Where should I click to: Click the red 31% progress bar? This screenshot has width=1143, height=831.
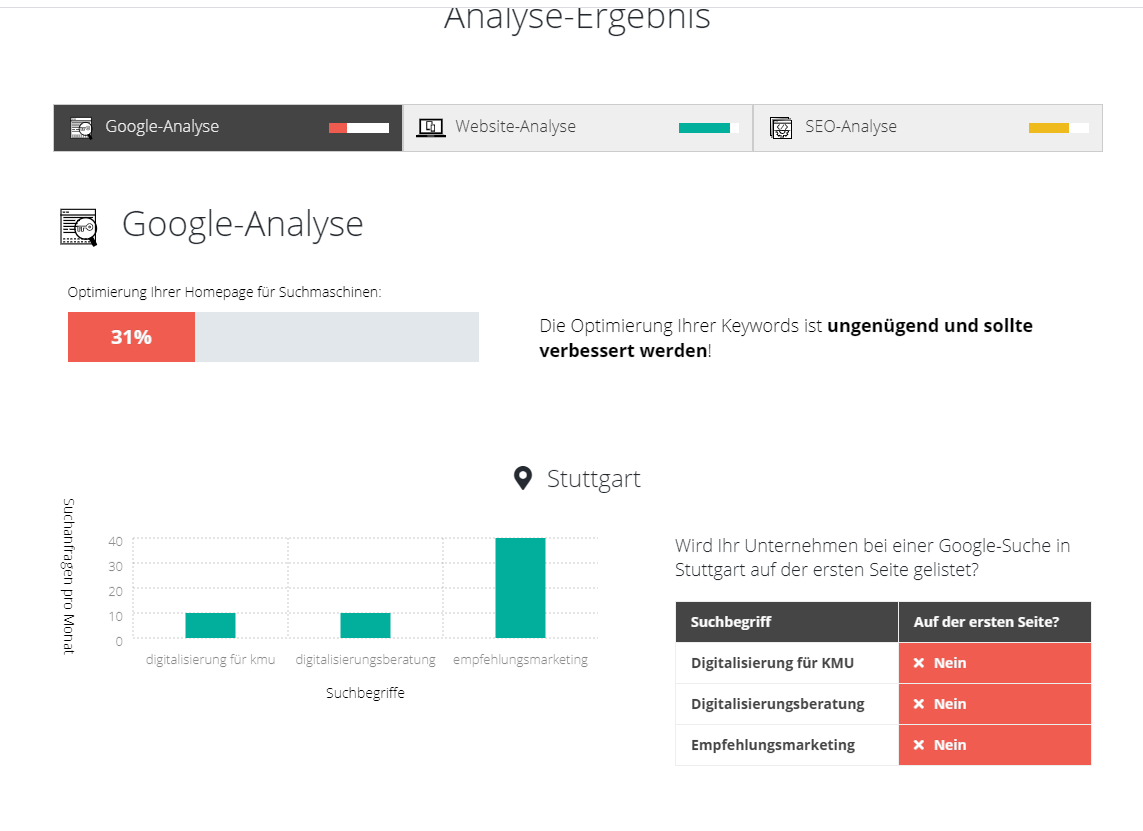[x=131, y=337]
